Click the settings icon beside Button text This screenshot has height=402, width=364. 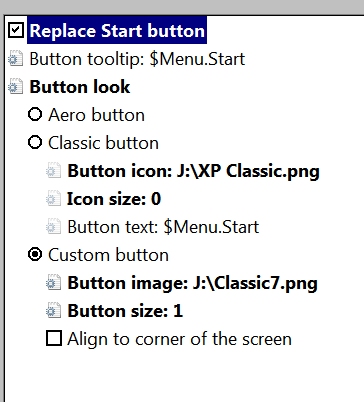click(54, 227)
